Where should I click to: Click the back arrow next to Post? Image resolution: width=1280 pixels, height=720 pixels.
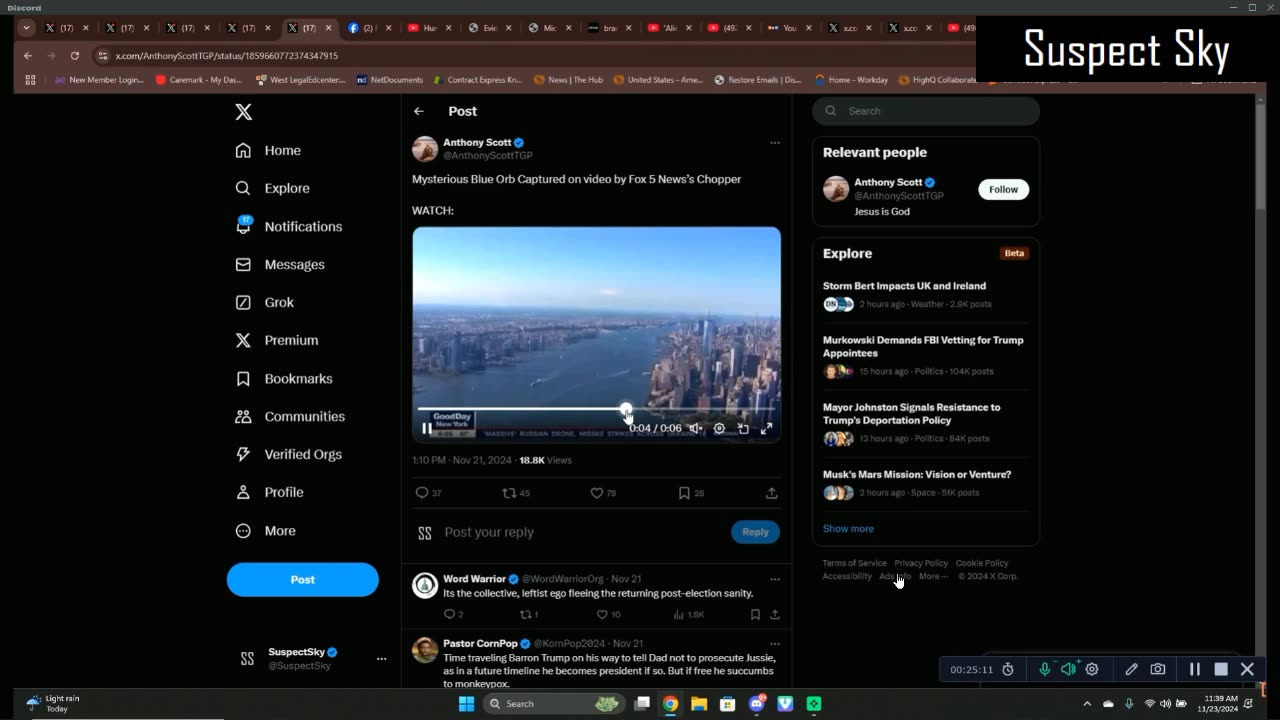(419, 111)
